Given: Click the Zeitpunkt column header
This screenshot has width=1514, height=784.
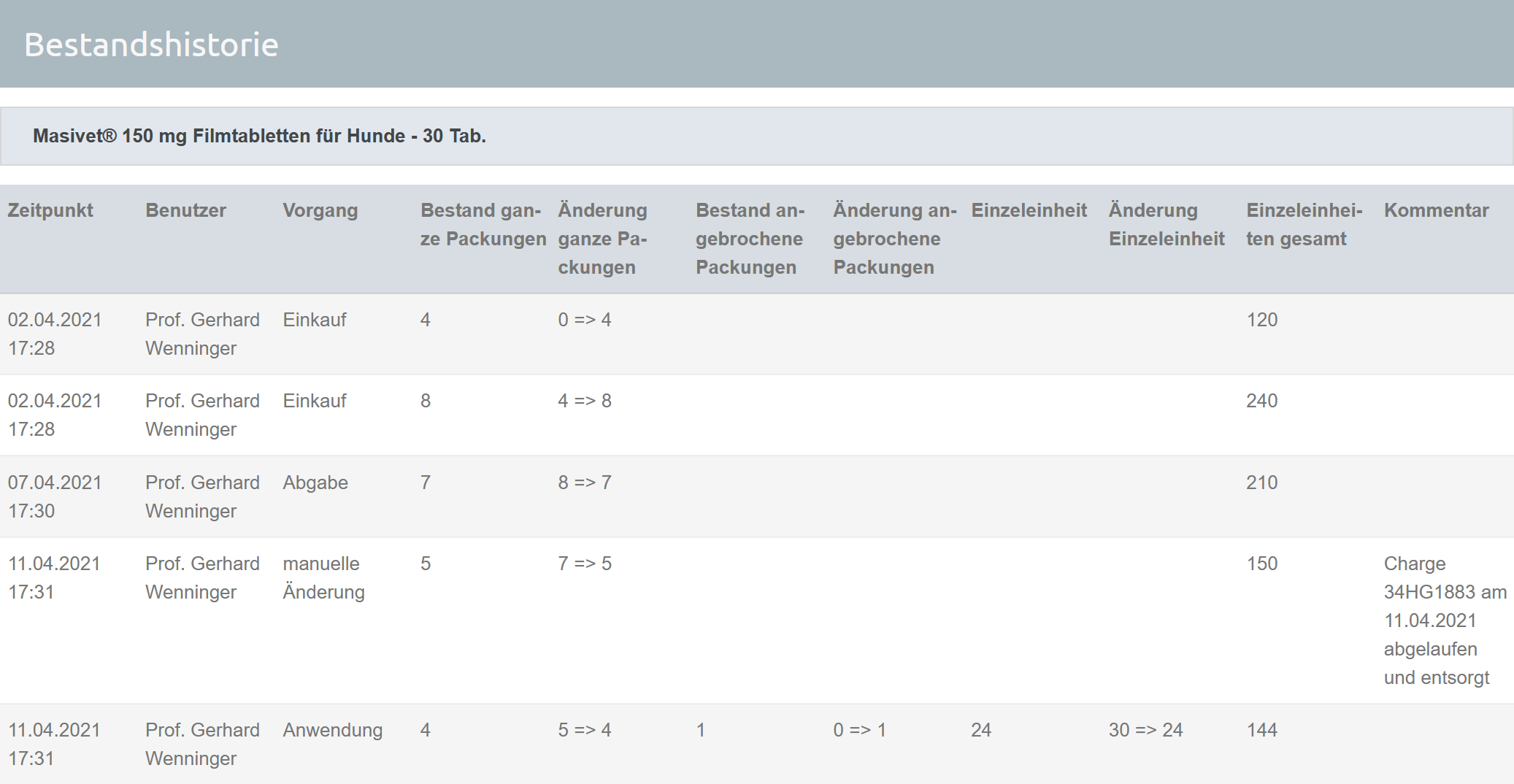Looking at the screenshot, I should tap(50, 210).
